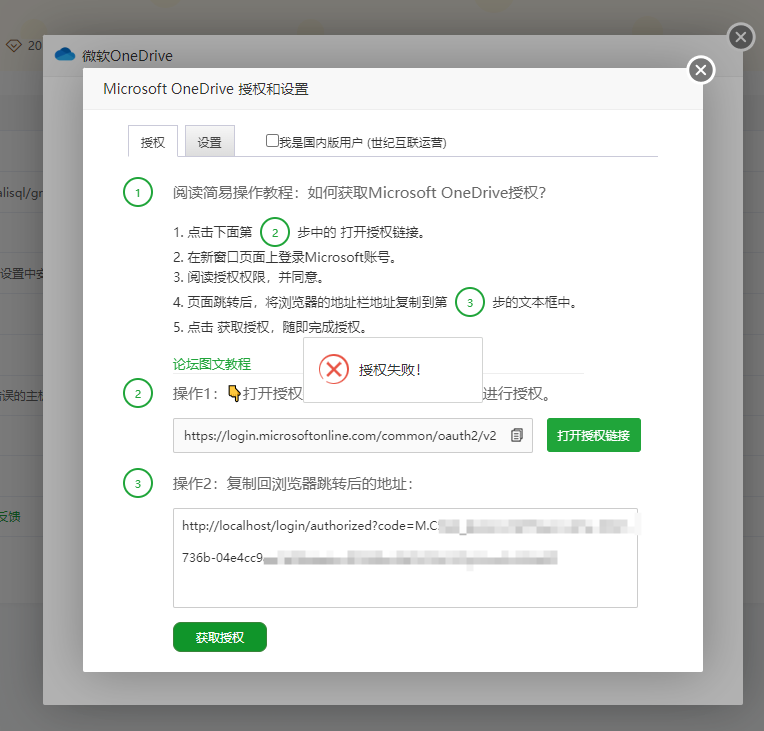Tick the 我是国内版用户 checkbox
The width and height of the screenshot is (764, 731).
coord(272,141)
